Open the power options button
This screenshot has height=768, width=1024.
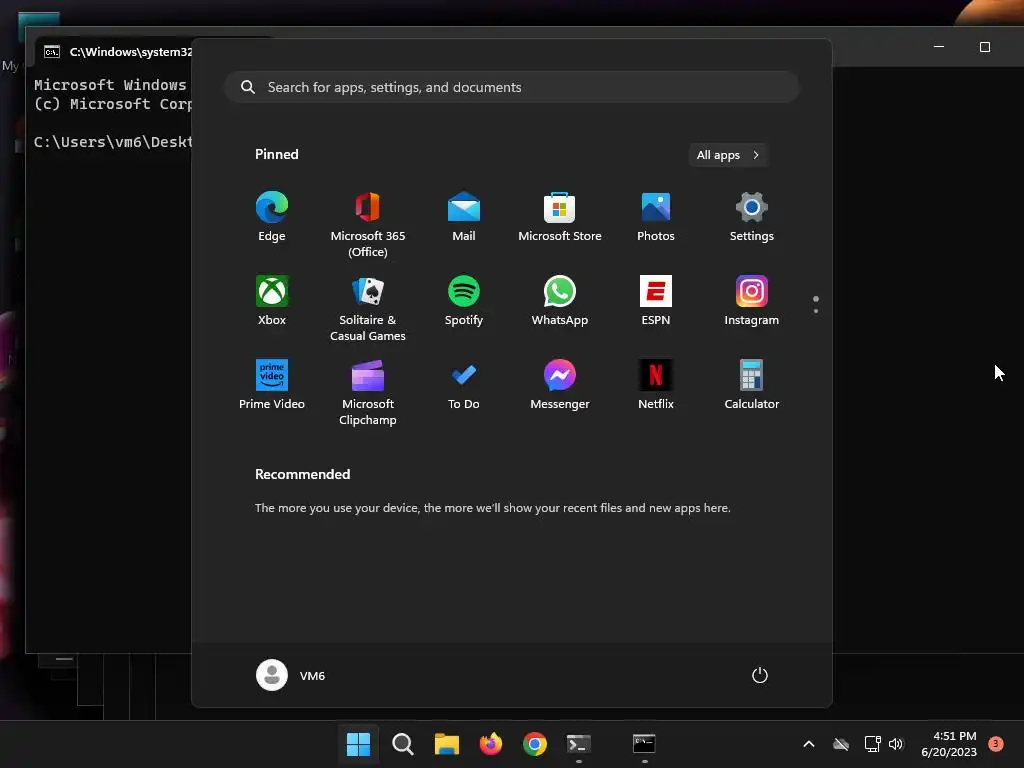coord(760,675)
